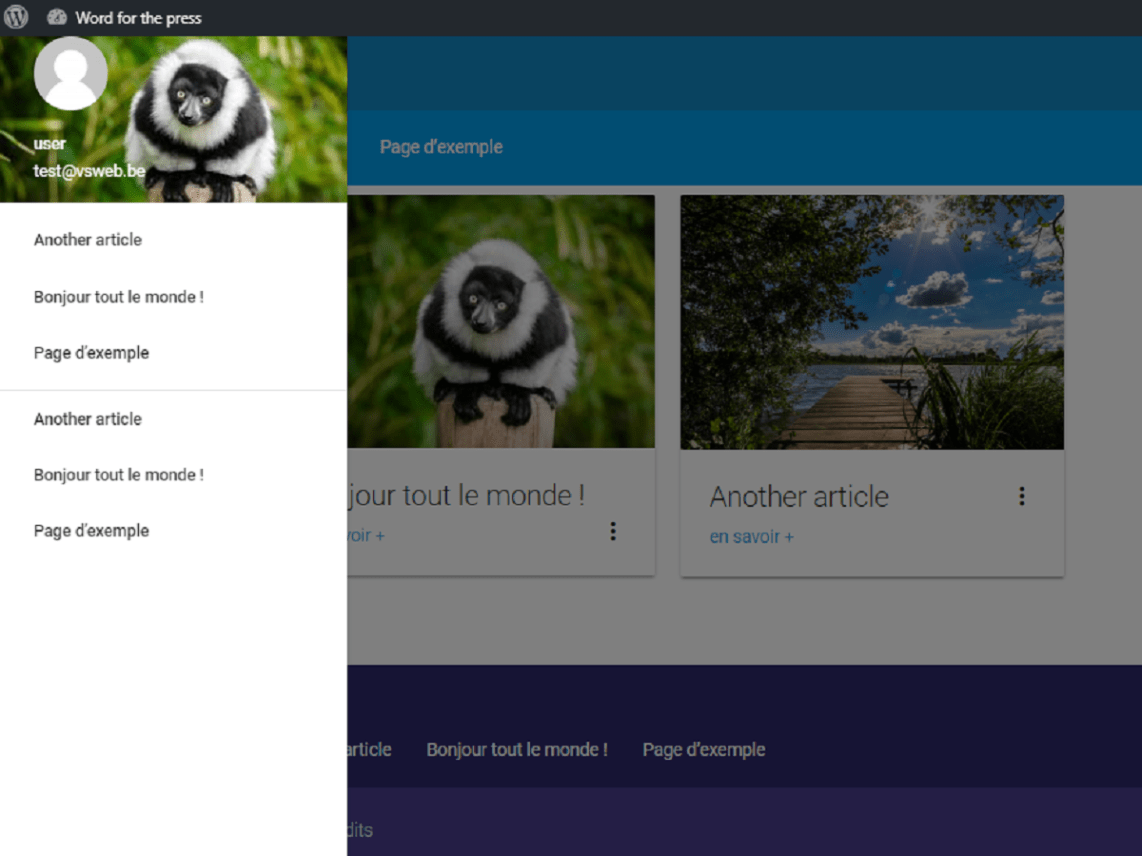The width and height of the screenshot is (1142, 856).
Task: Select the second Another article sidebar entry
Action: coord(87,419)
